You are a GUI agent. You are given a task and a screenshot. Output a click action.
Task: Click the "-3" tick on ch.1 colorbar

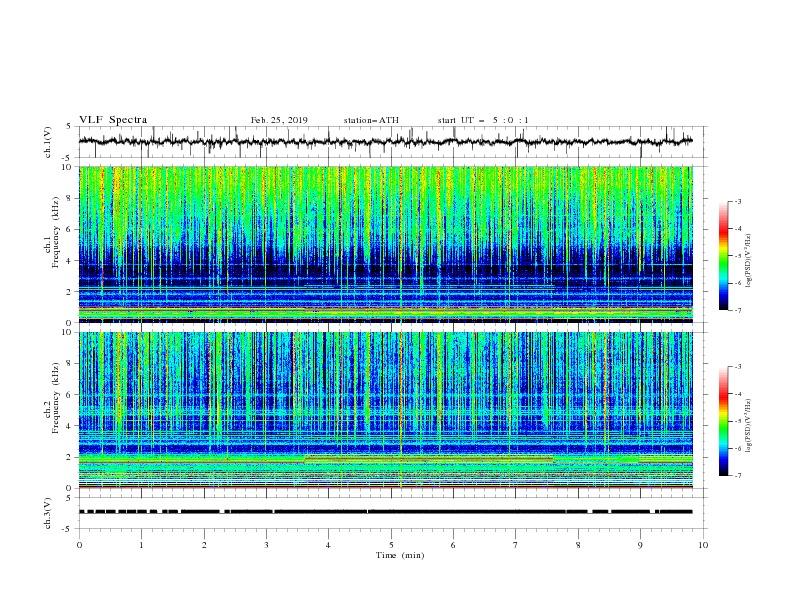click(737, 201)
